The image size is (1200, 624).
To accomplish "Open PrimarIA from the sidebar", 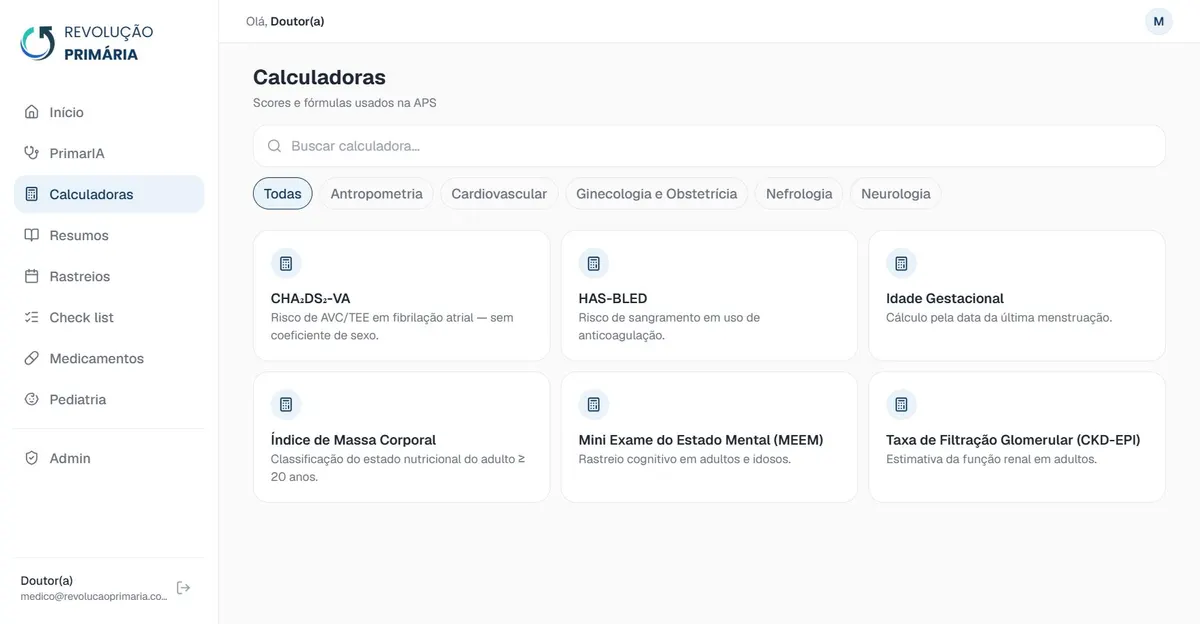I will [109, 153].
